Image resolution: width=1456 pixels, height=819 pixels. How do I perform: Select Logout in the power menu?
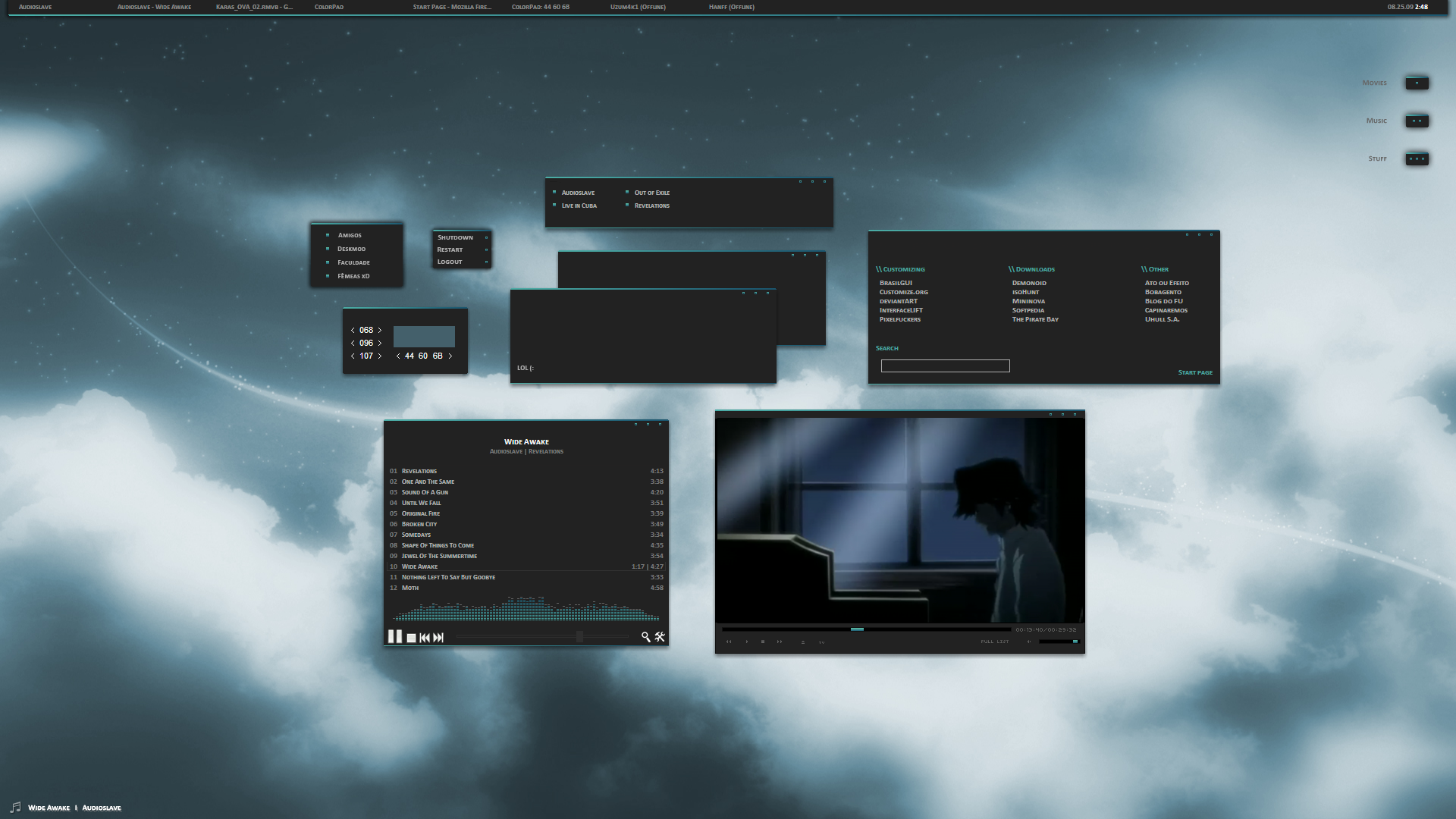(x=450, y=262)
